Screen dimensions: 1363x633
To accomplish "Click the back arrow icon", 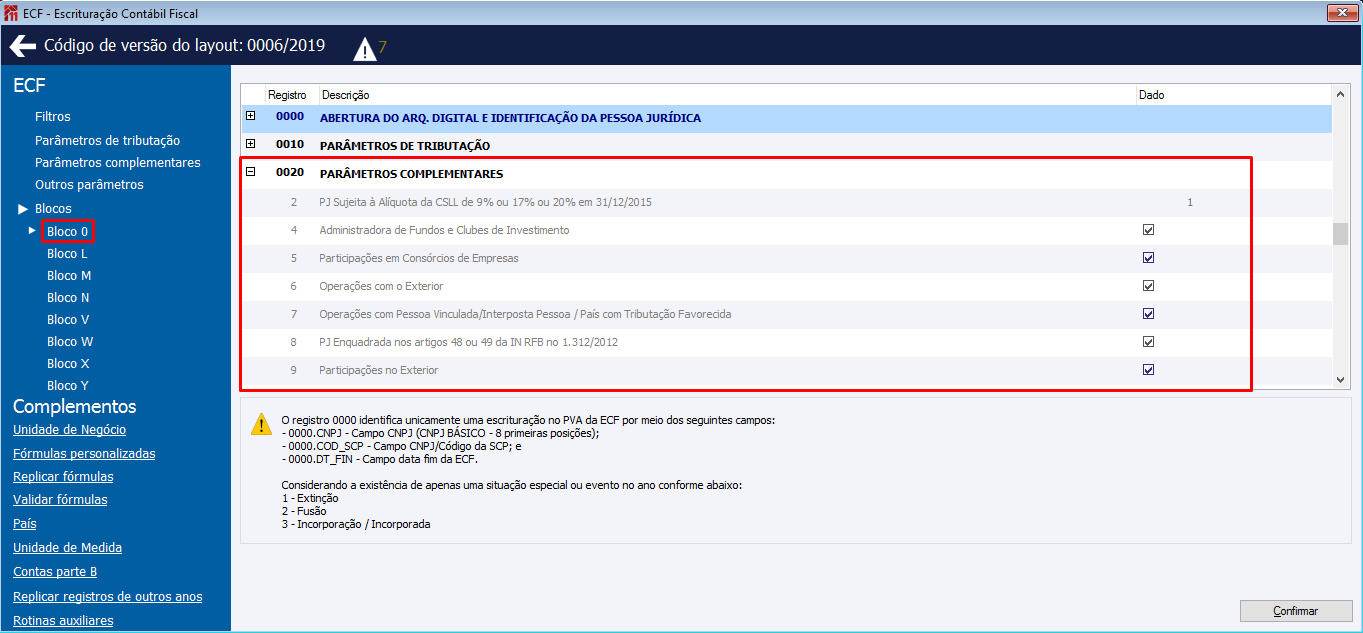I will (x=23, y=47).
